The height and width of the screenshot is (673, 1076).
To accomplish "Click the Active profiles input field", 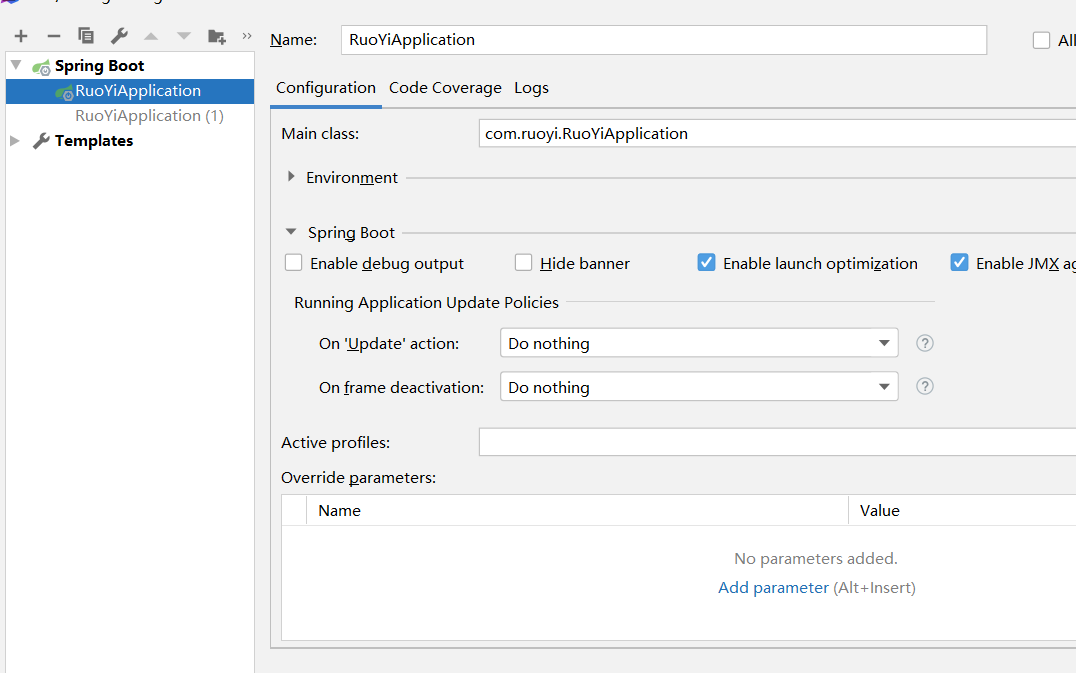I will coord(776,442).
